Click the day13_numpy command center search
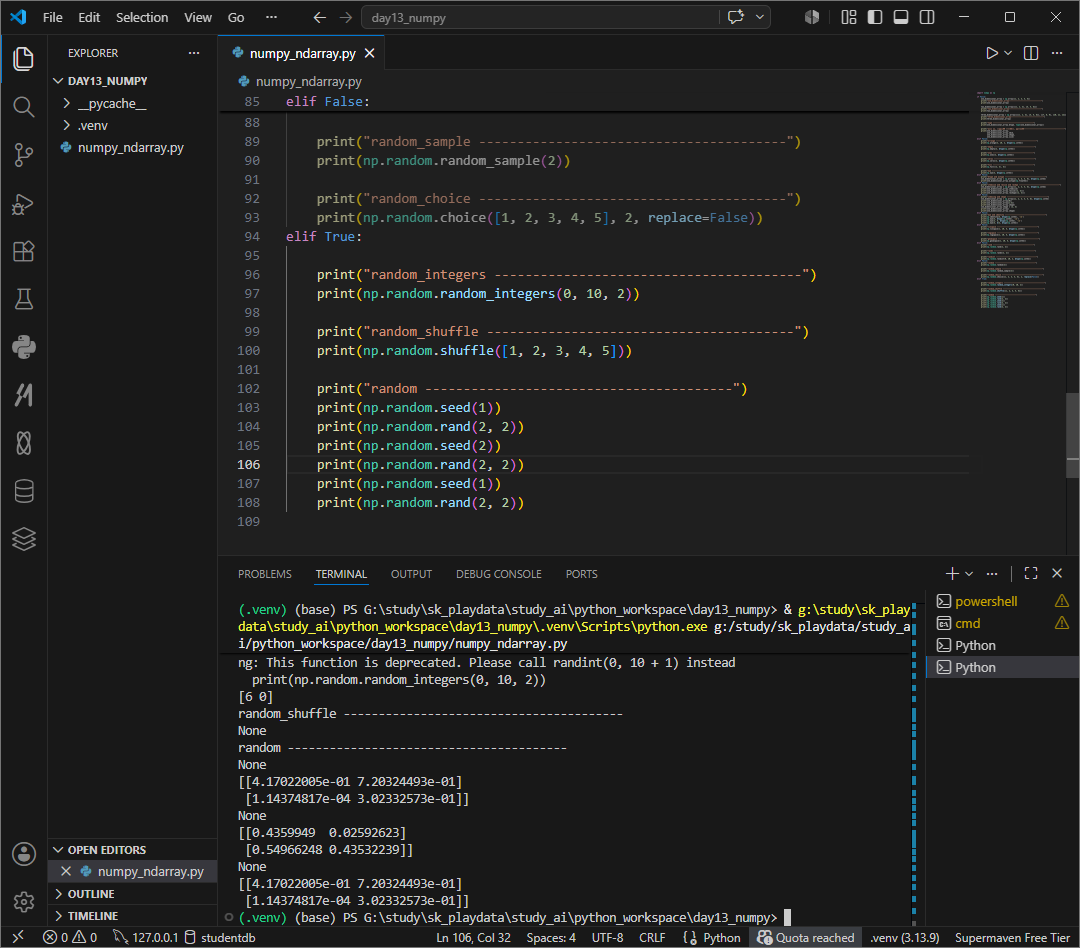 540,17
